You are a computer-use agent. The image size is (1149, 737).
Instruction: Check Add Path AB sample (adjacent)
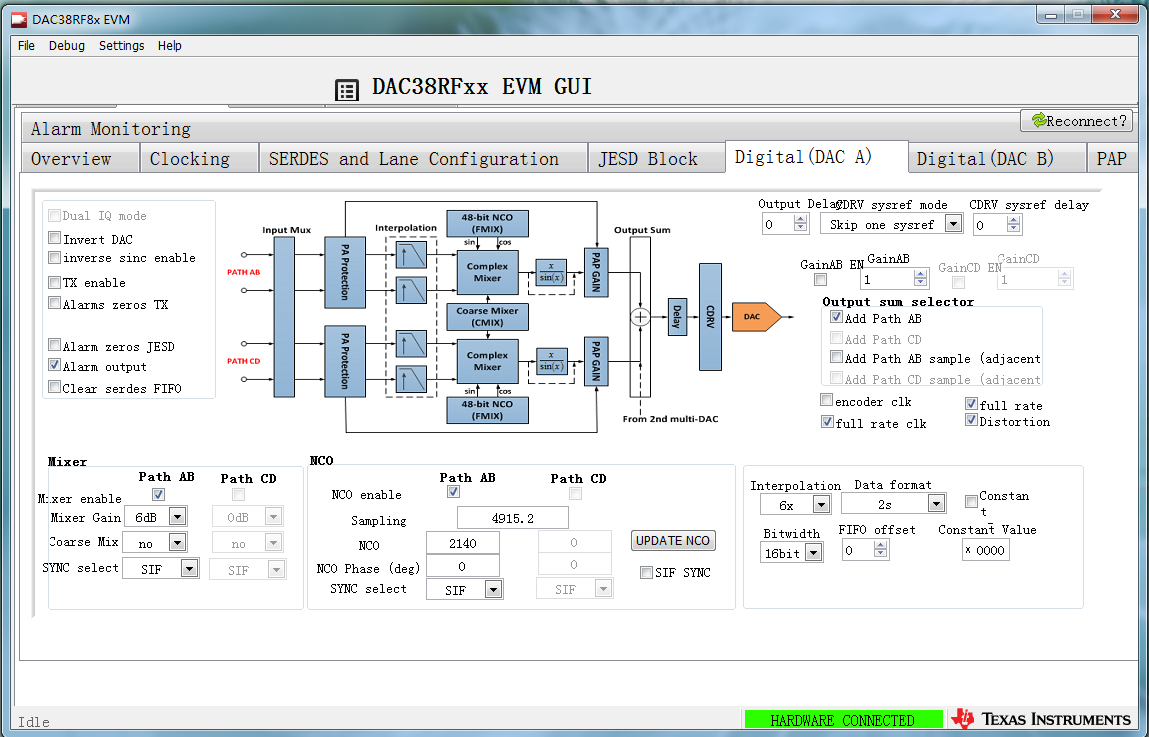tap(836, 357)
